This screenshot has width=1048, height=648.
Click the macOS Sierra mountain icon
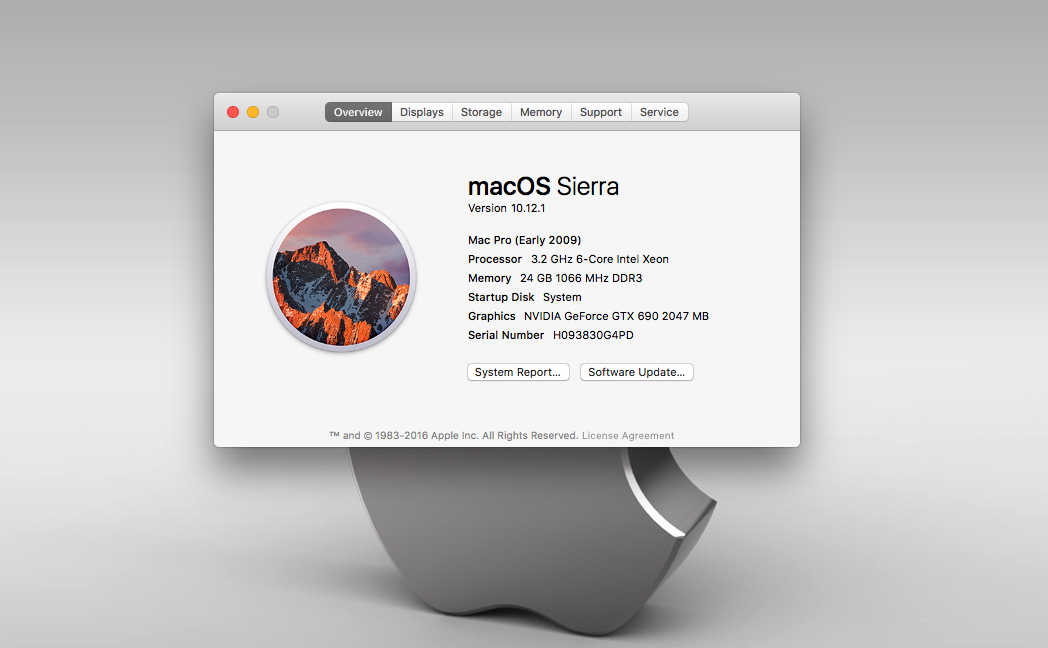click(342, 277)
